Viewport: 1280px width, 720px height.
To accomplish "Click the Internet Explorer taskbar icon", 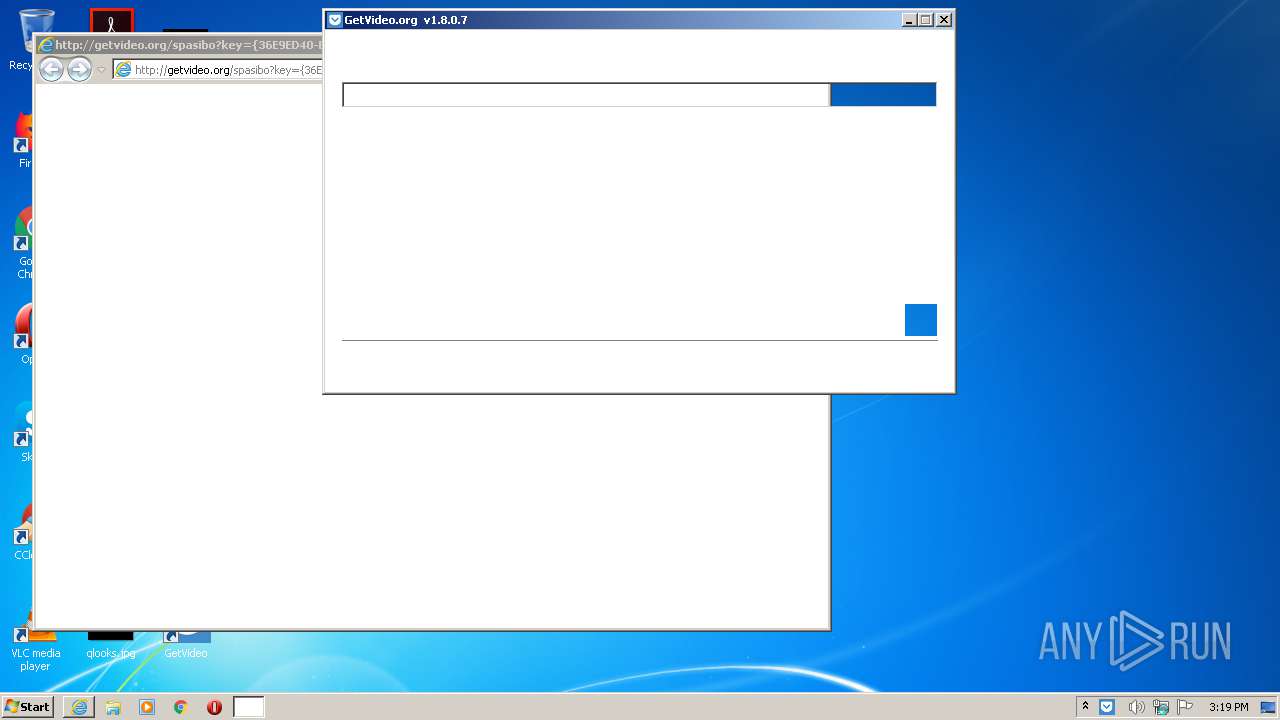I will click(79, 707).
